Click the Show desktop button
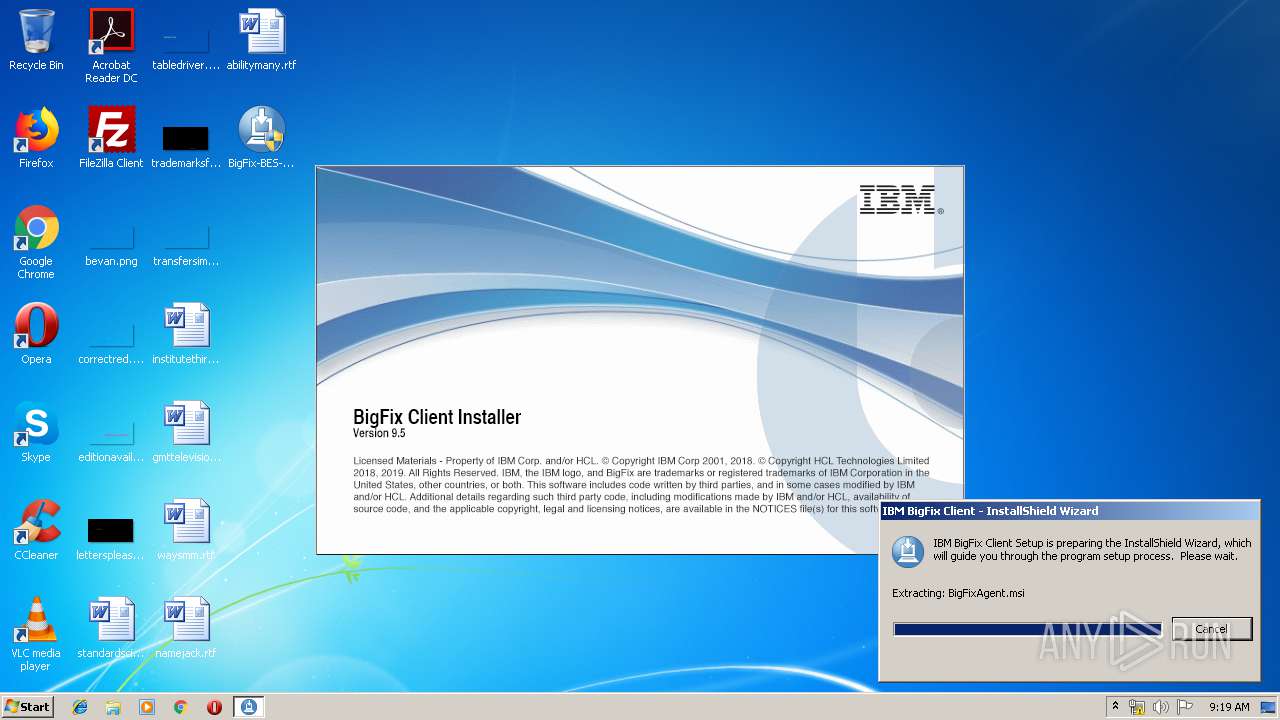This screenshot has height=720, width=1280. [1270, 707]
